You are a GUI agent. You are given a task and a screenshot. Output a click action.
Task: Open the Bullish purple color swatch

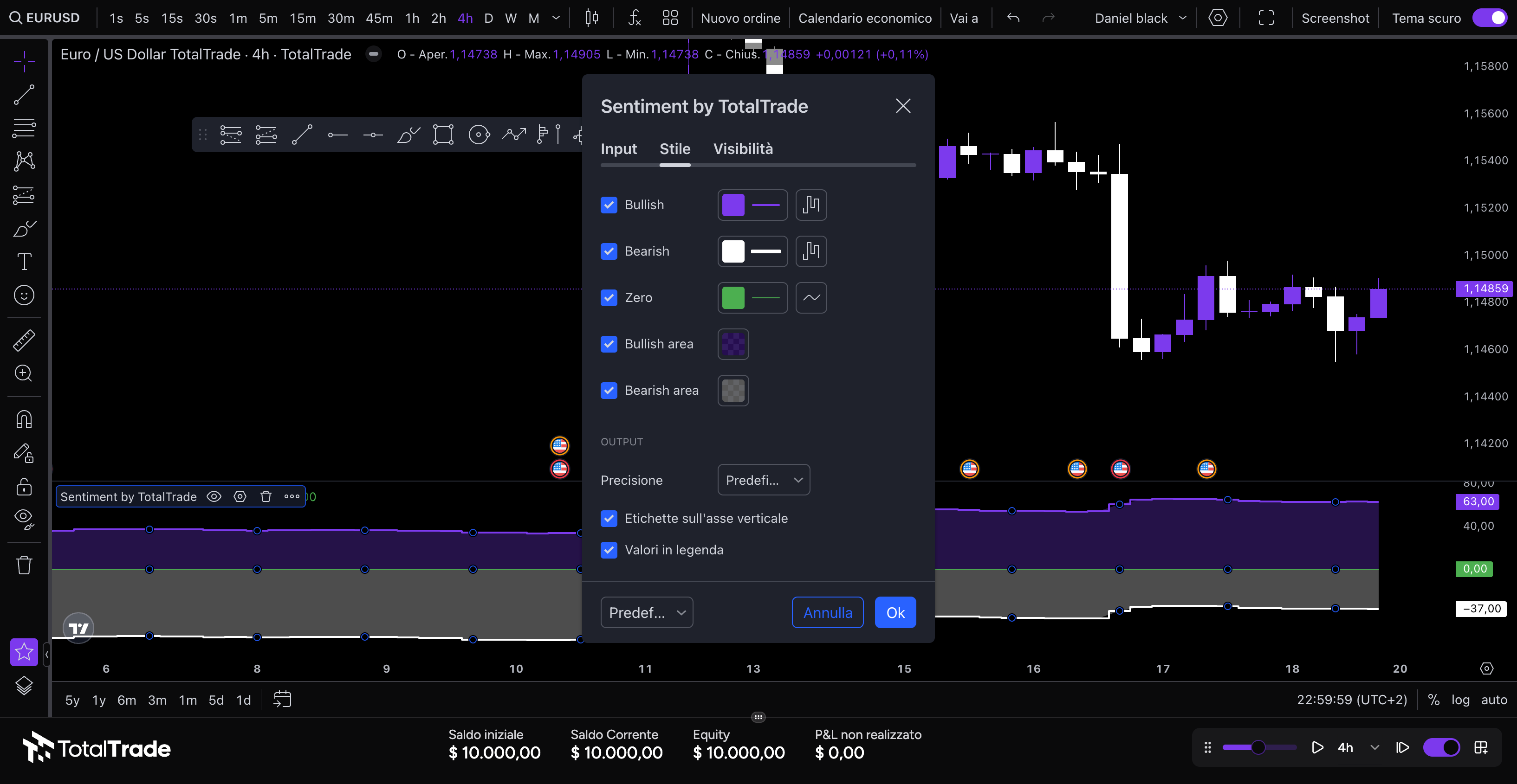click(x=733, y=205)
